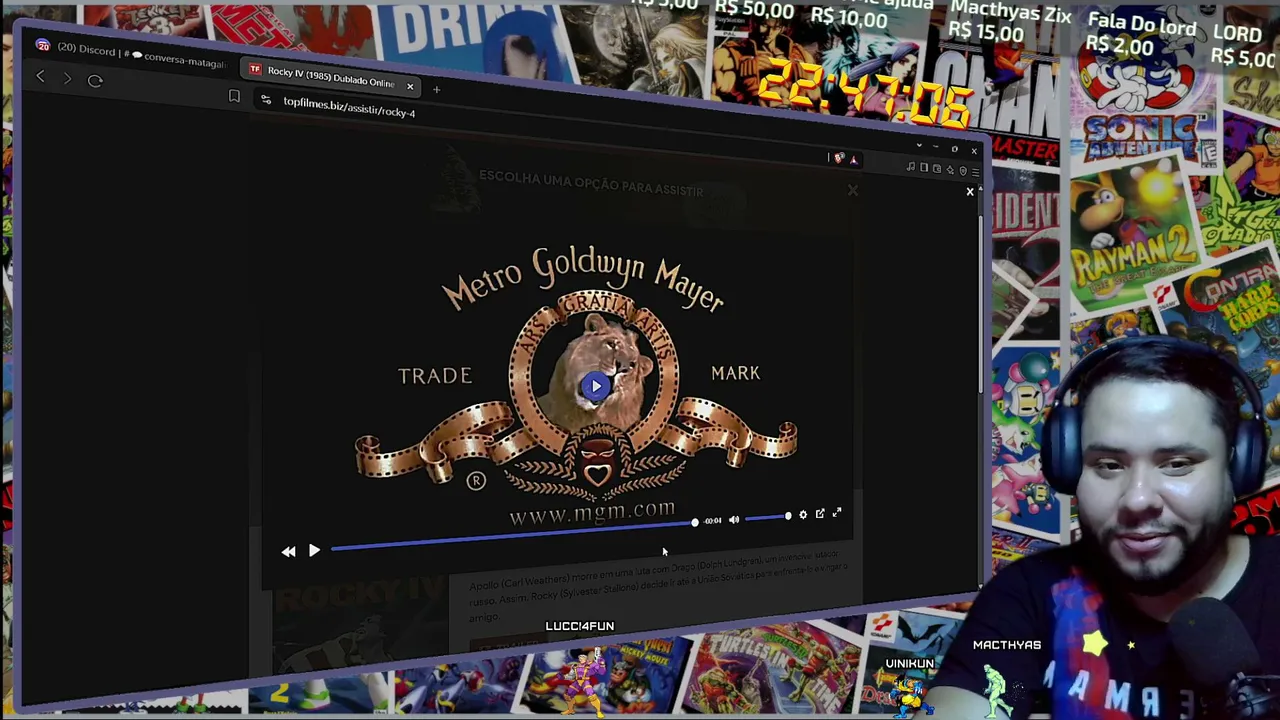Click play in the player control bar
The height and width of the screenshot is (720, 1280).
[314, 550]
